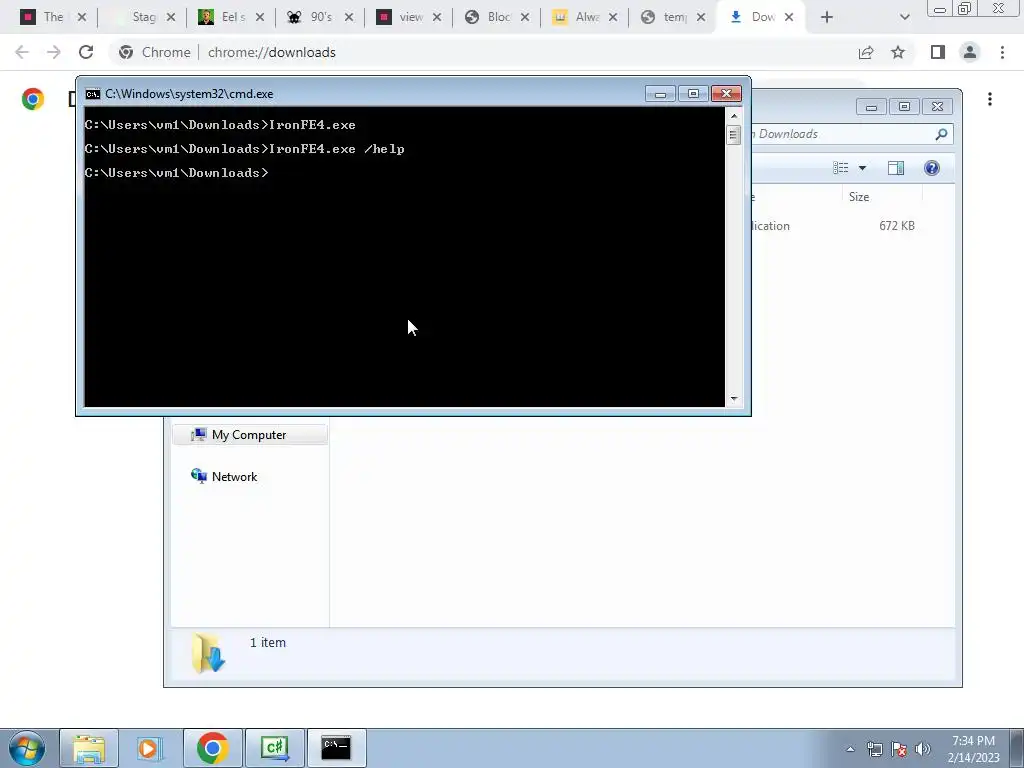
Task: Expand the tab search chevron
Action: (904, 17)
